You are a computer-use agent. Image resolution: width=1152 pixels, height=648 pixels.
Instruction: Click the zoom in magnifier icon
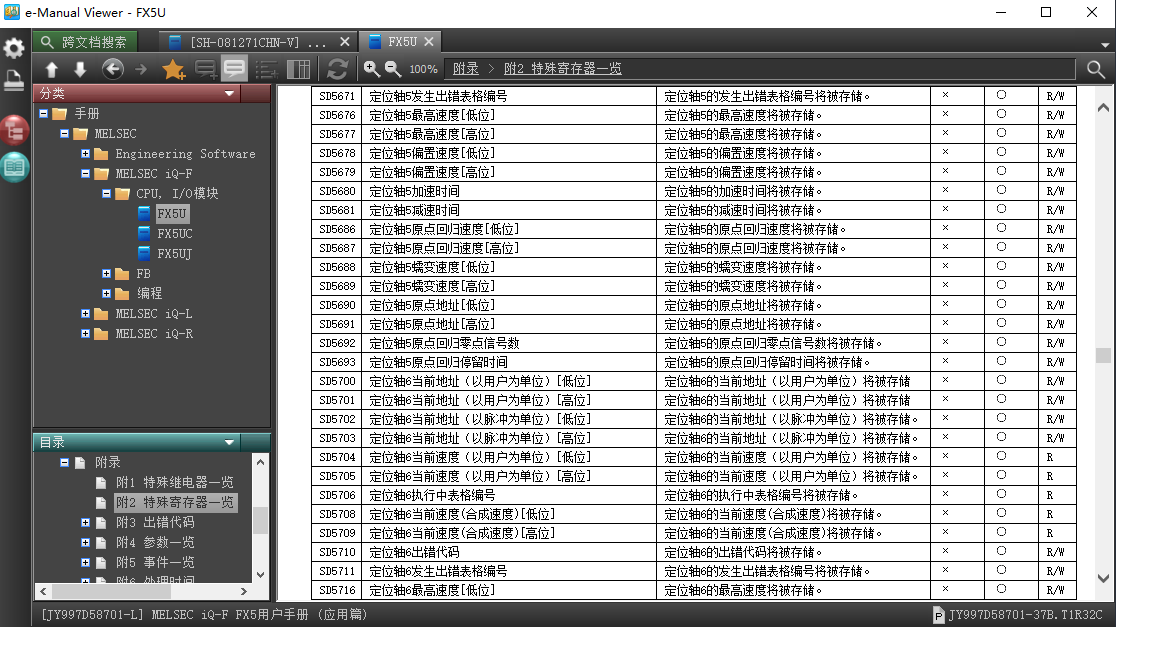tap(371, 69)
